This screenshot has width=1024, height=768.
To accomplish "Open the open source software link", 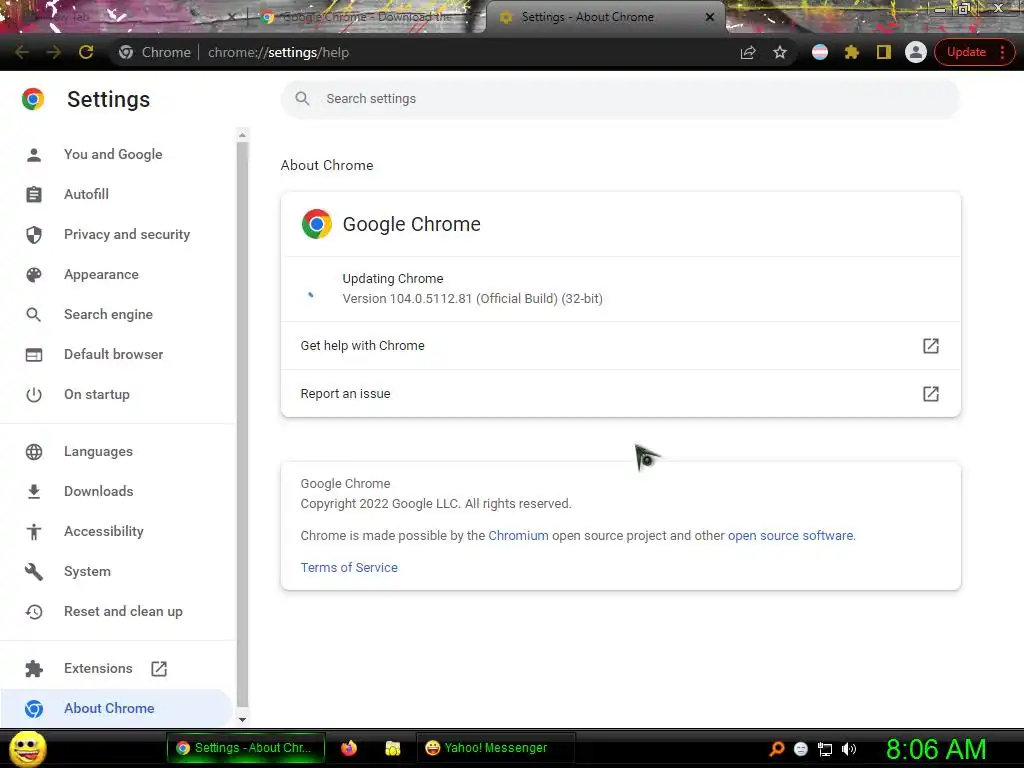I will [790, 536].
